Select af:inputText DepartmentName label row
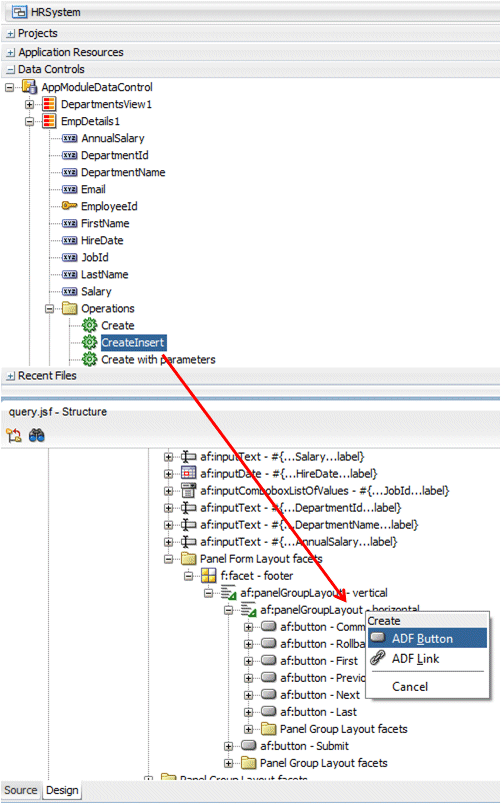Image resolution: width=501 pixels, height=804 pixels. coord(309,525)
